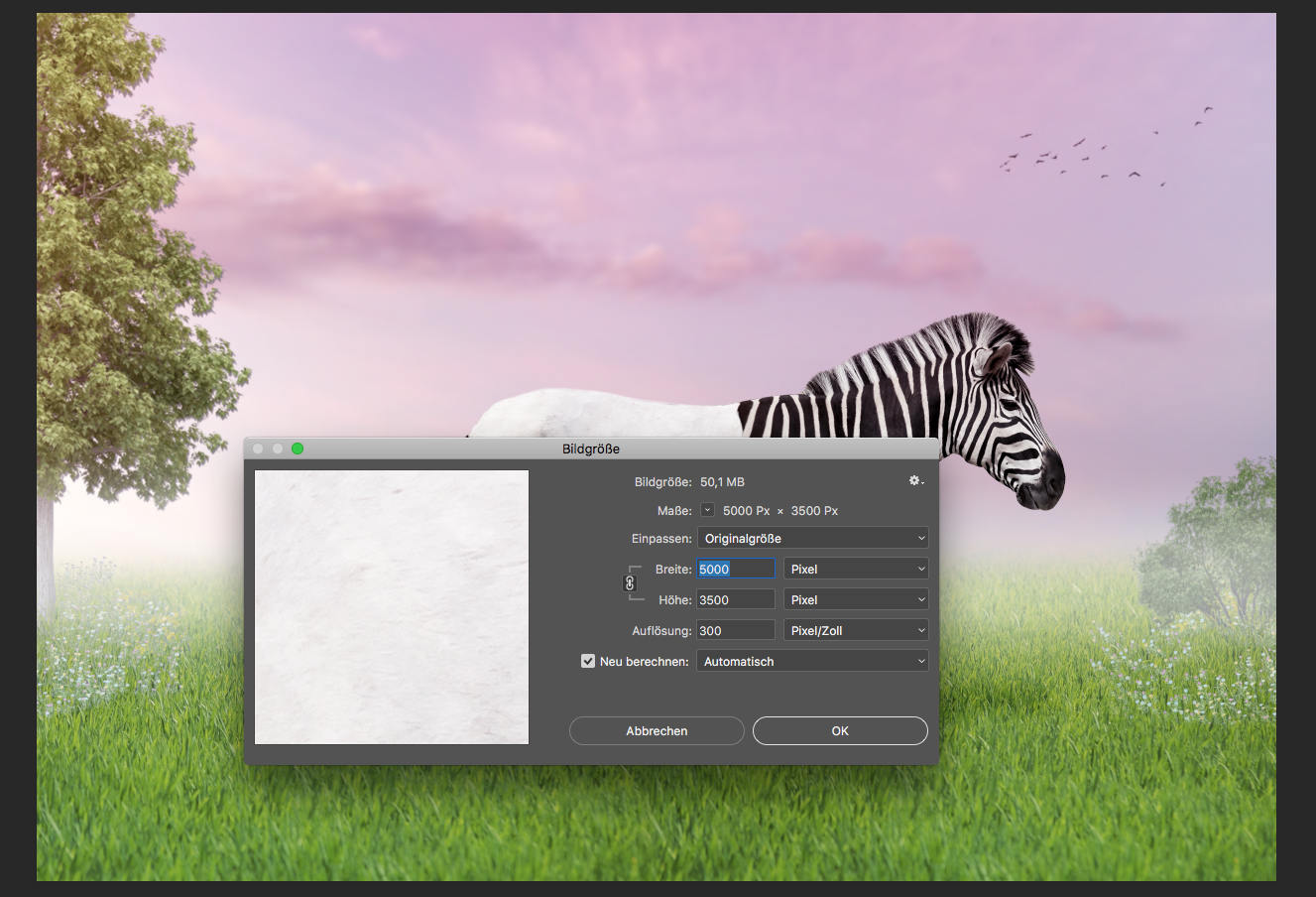The height and width of the screenshot is (897, 1316).
Task: Click the white image preview thumbnail
Action: point(391,606)
